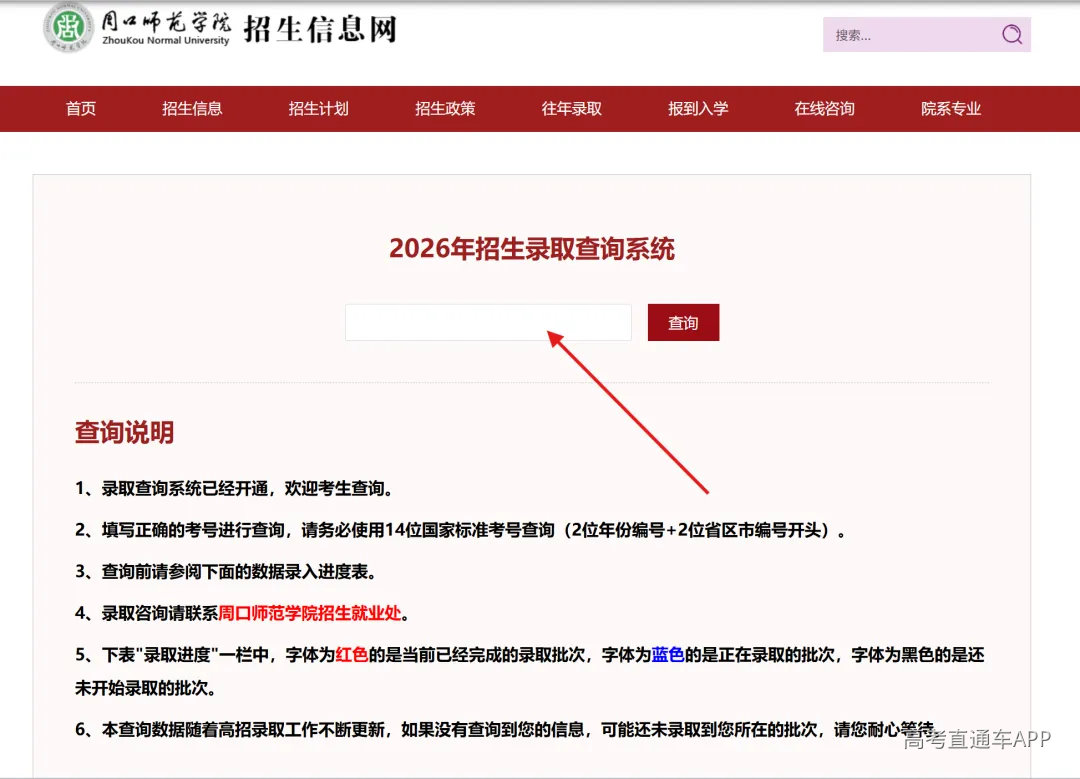Open the 周口师范学院招生就业处 red link
Viewport: 1080px width, 779px height.
pyautogui.click(x=310, y=613)
